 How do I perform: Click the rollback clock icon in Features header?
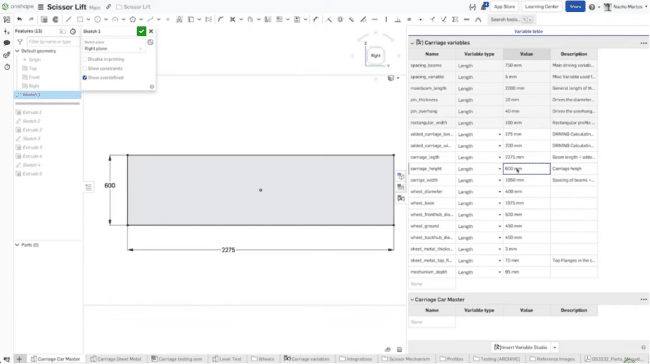(x=73, y=31)
